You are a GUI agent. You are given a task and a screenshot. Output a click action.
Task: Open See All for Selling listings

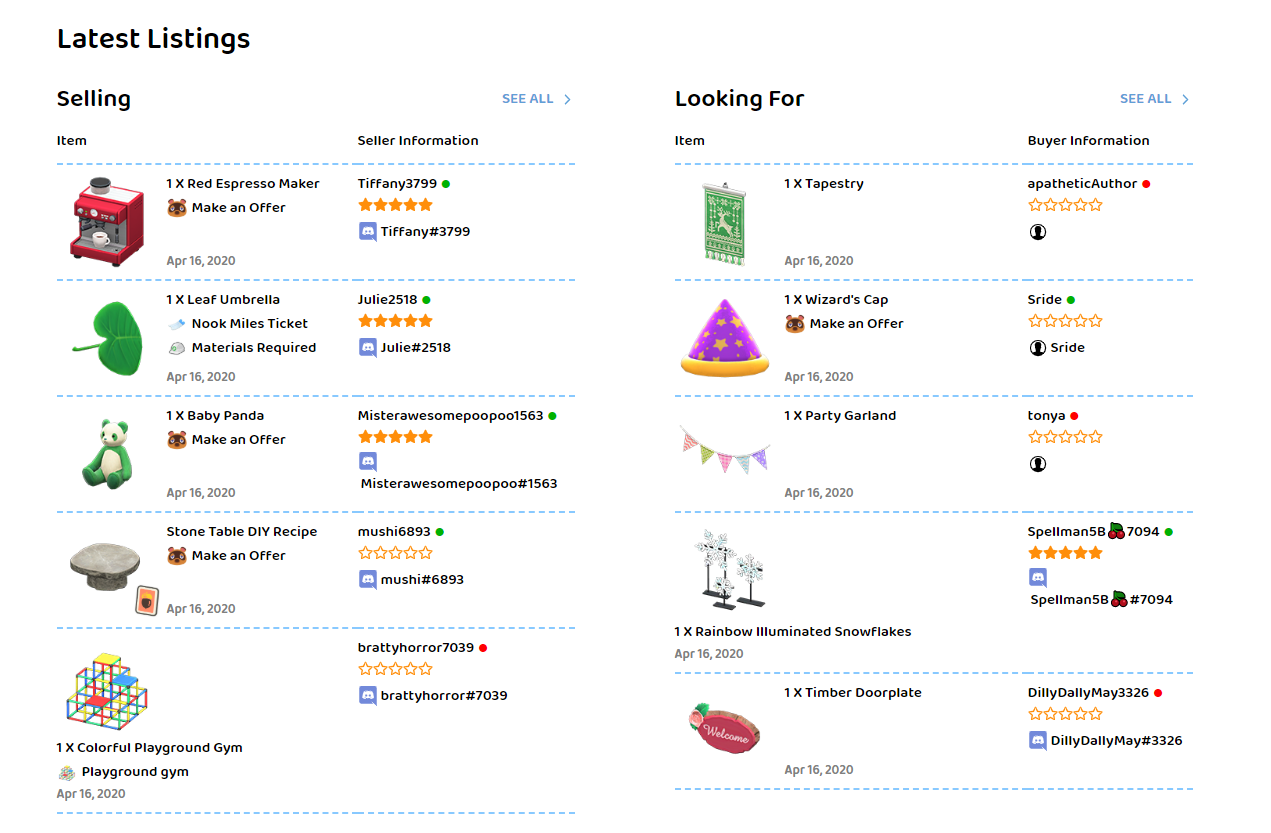(527, 99)
